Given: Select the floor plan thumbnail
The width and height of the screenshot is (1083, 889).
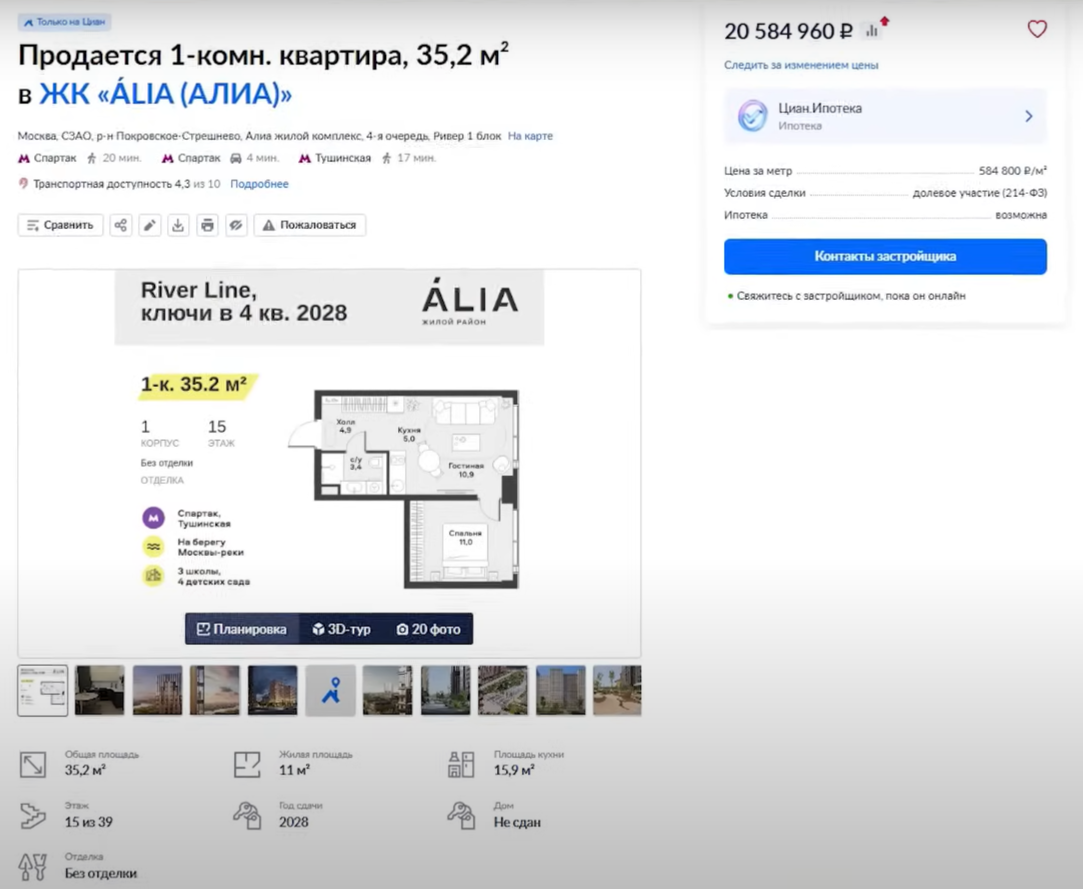Looking at the screenshot, I should point(43,690).
